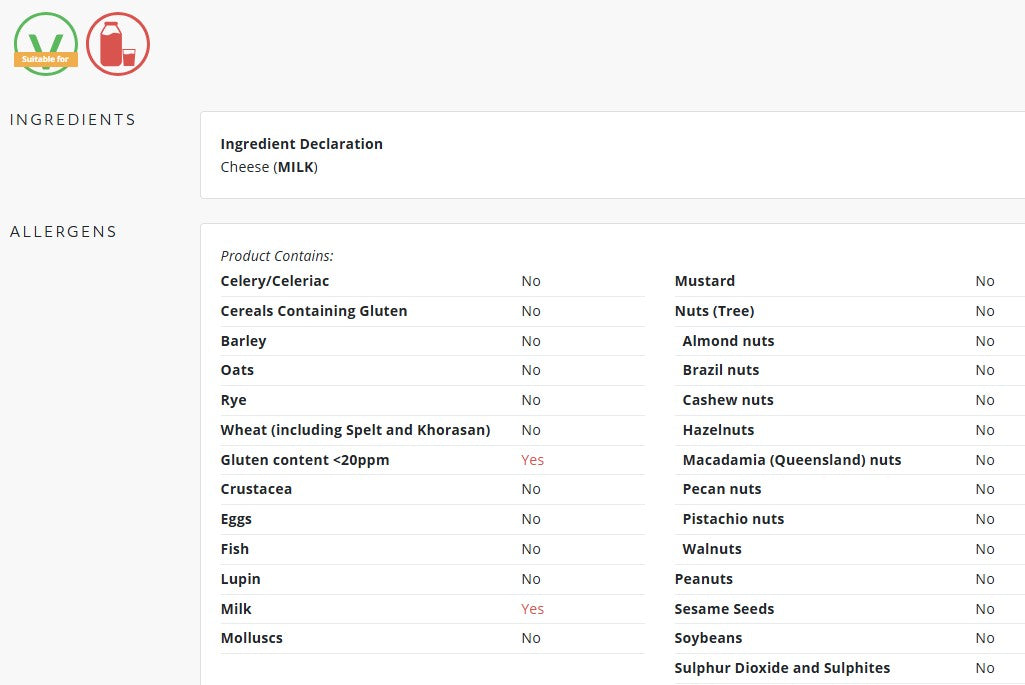Select the ALLERGENS section heading
Screen dimensions: 1025x685
pos(63,231)
